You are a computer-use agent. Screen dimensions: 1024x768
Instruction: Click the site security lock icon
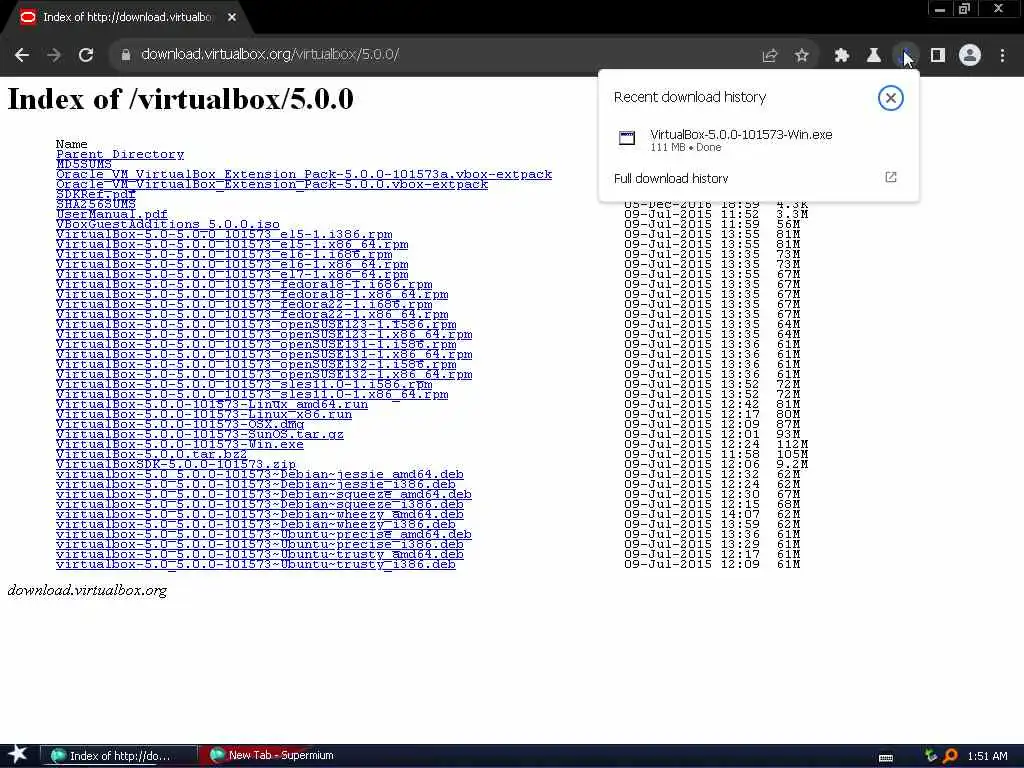pyautogui.click(x=126, y=56)
